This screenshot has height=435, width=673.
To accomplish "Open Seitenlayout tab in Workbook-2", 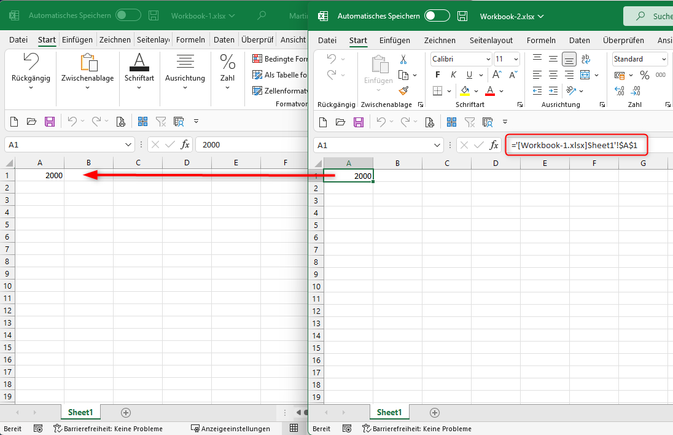I will 491,40.
